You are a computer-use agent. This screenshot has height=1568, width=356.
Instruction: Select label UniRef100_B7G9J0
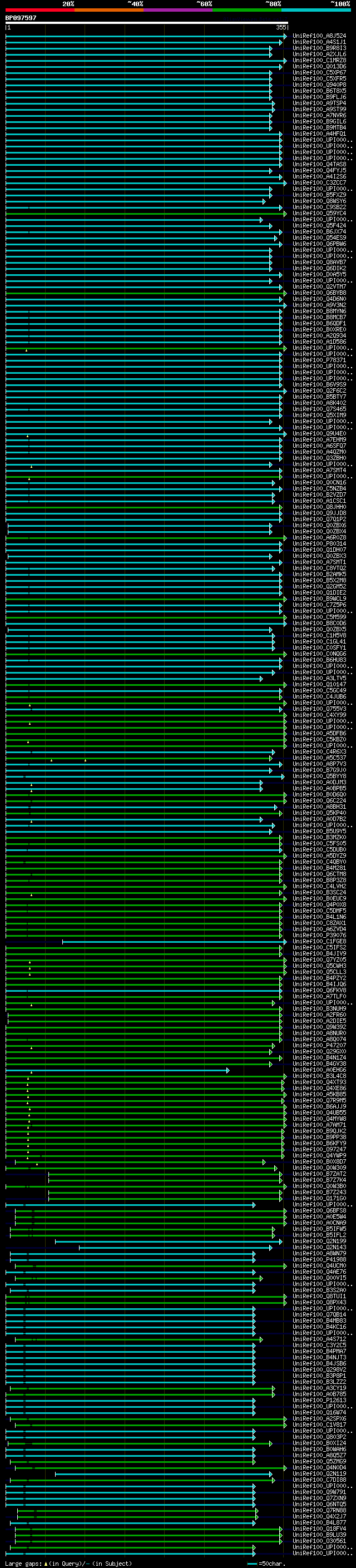[x=319, y=770]
